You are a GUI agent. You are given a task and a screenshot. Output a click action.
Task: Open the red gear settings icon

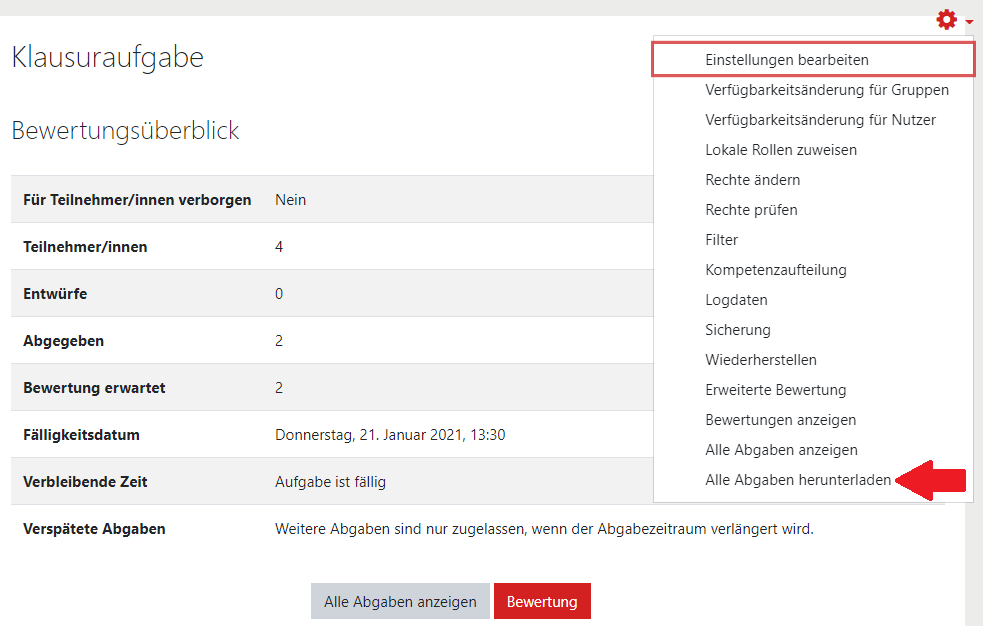point(946,19)
